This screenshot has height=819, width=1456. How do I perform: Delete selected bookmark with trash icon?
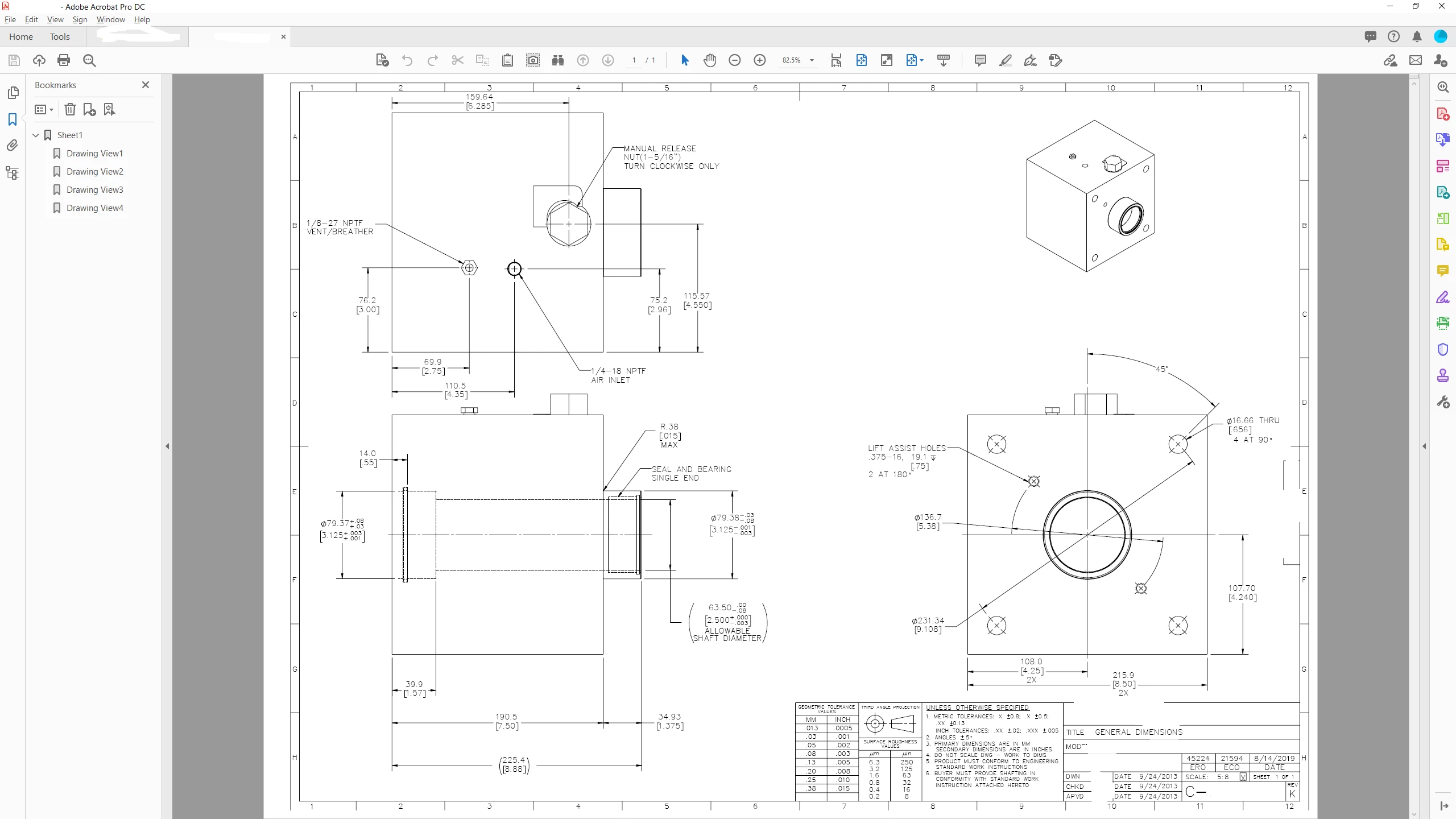click(70, 109)
